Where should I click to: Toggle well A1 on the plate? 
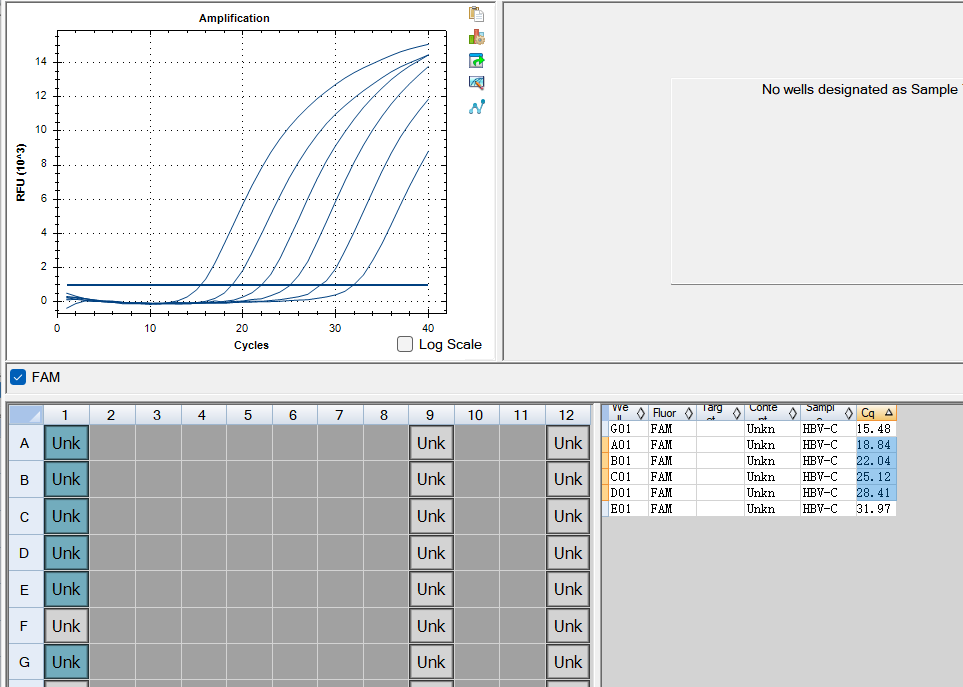point(66,443)
